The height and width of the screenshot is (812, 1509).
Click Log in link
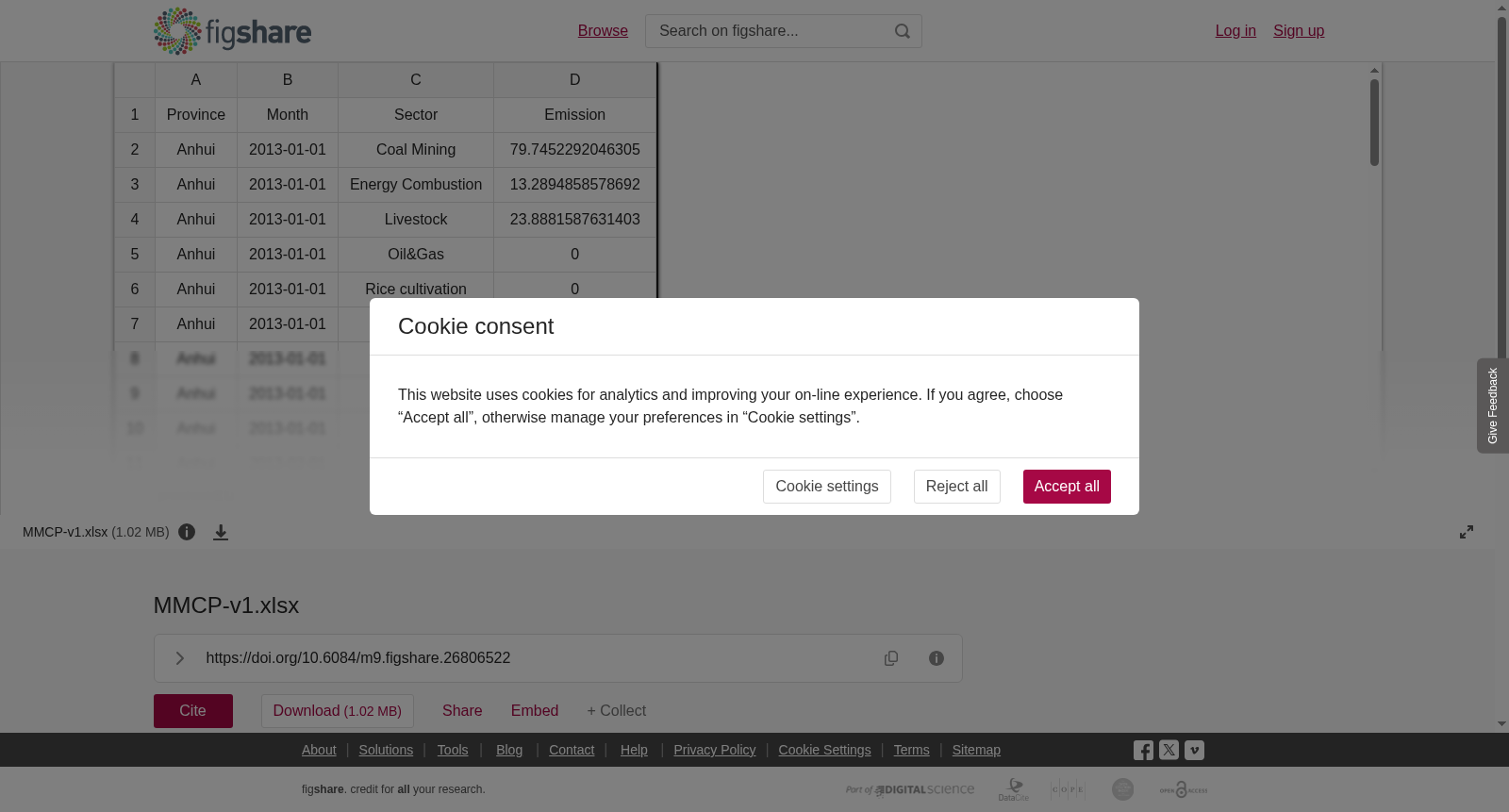pyautogui.click(x=1235, y=31)
